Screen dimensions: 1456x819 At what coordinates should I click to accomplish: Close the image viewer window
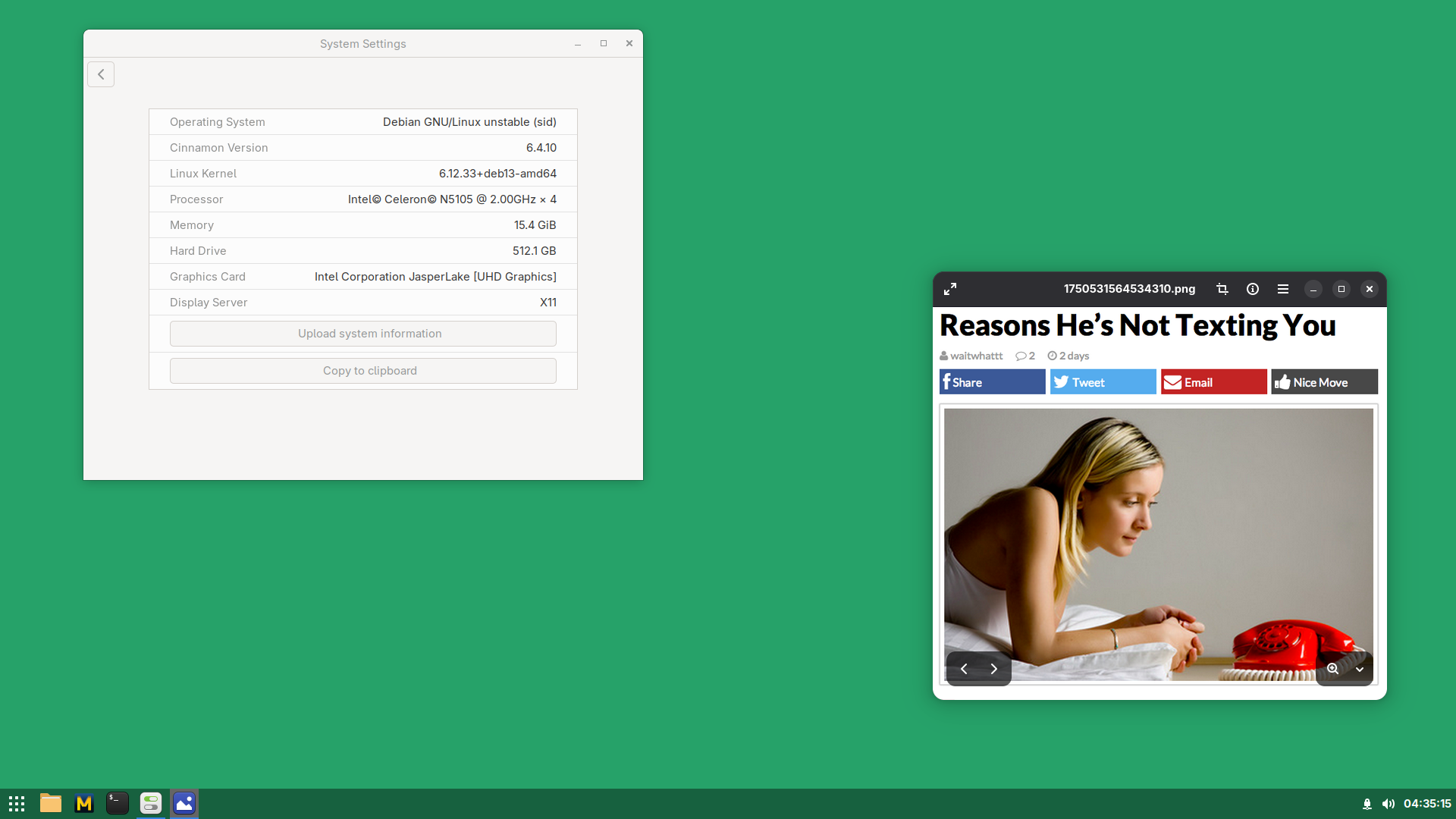pyautogui.click(x=1370, y=289)
